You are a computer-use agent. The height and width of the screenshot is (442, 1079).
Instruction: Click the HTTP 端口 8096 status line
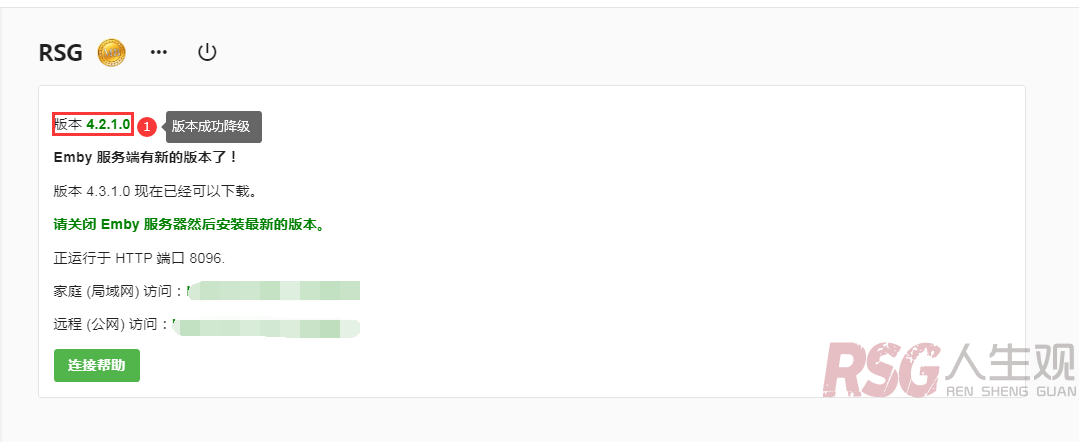click(140, 258)
